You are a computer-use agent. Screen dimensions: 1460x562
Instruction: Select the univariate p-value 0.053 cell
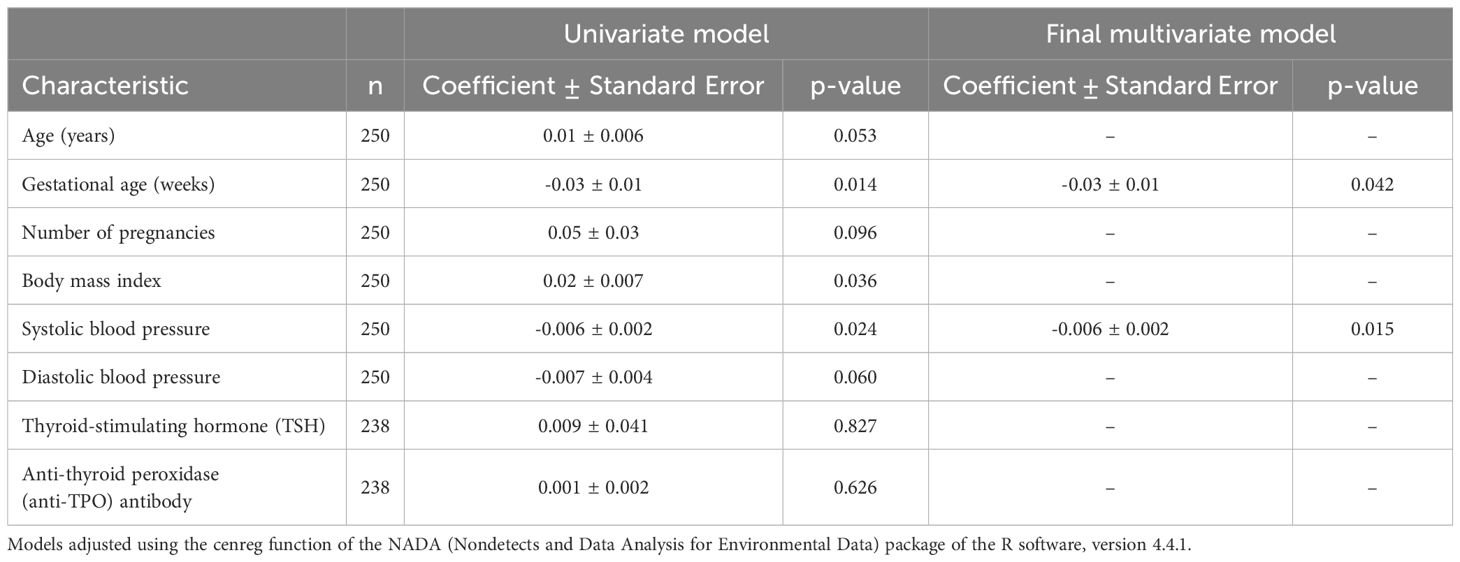pos(855,136)
